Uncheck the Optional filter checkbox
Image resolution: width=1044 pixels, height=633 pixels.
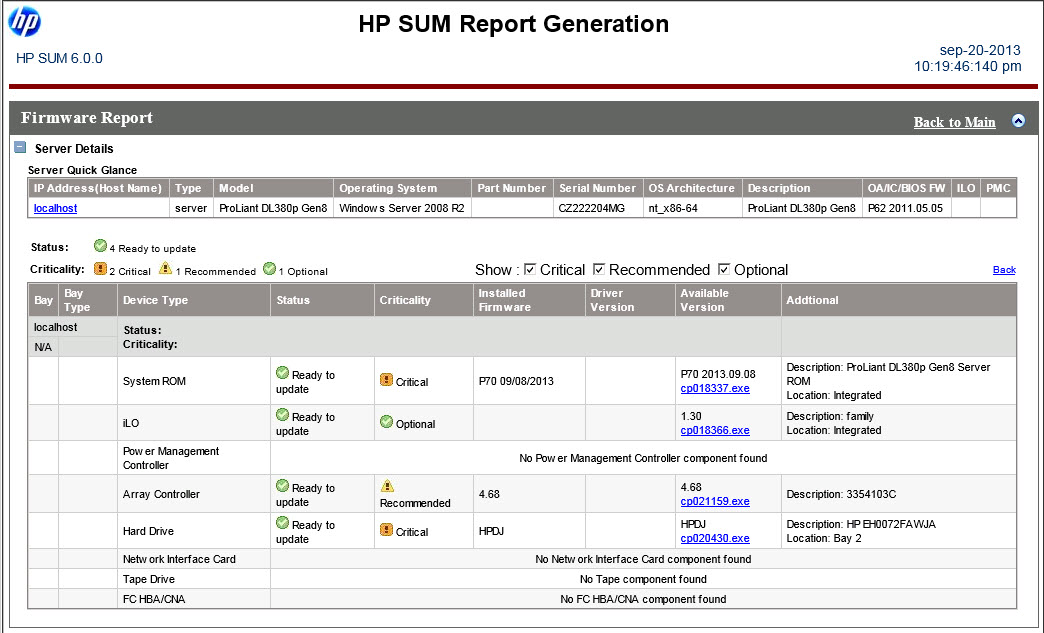click(x=724, y=269)
